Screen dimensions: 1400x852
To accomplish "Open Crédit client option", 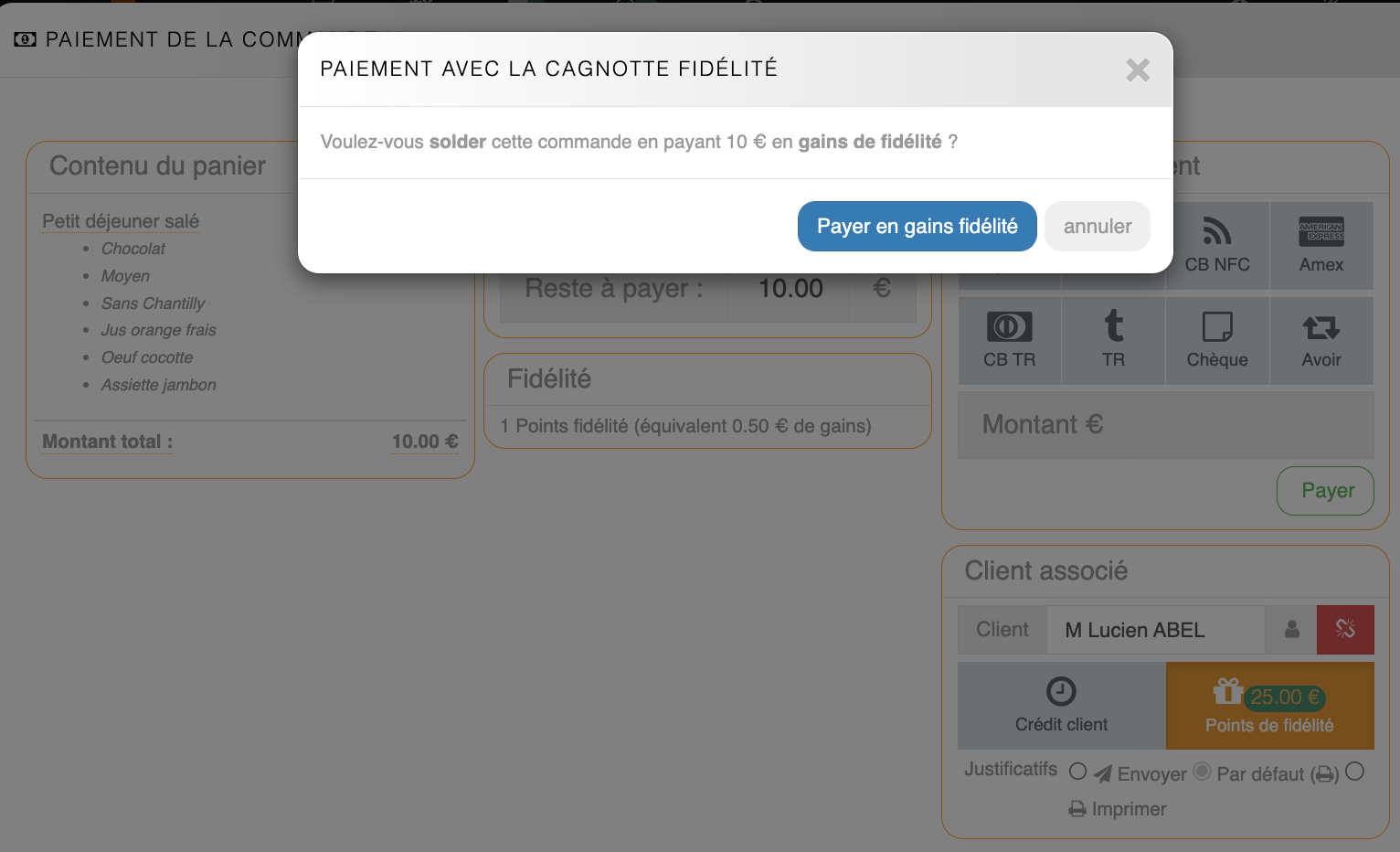I will [x=1061, y=706].
